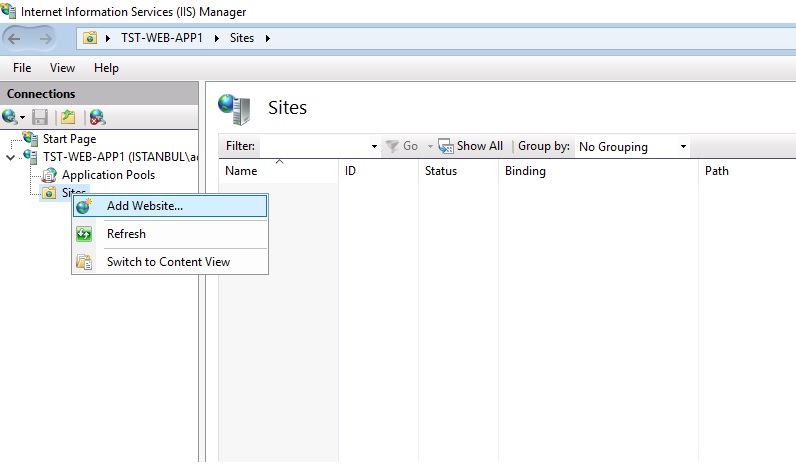This screenshot has height=465, width=796.
Task: Expand the arrow after Sites in address bar
Action: (x=268, y=39)
